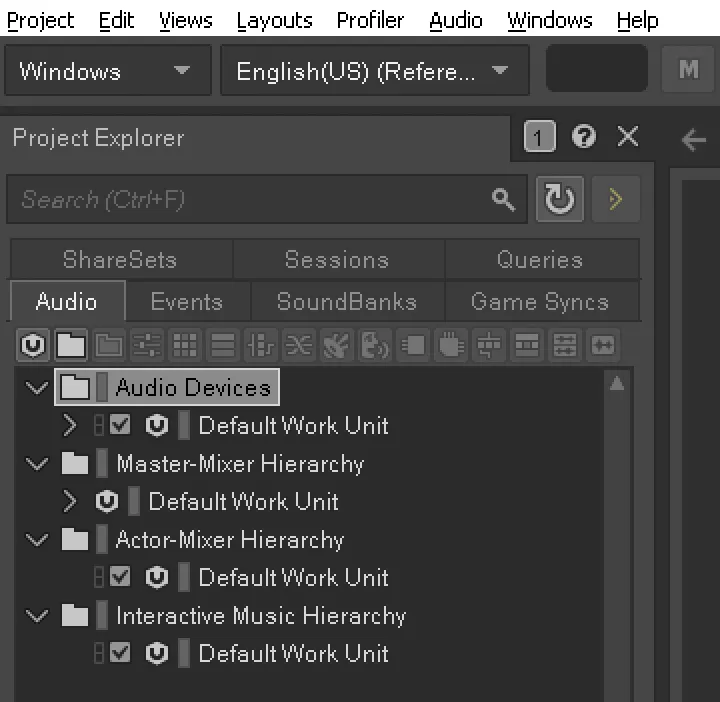Toggle Default Work Unit checkbox under Interactive Music

pyautogui.click(x=120, y=653)
